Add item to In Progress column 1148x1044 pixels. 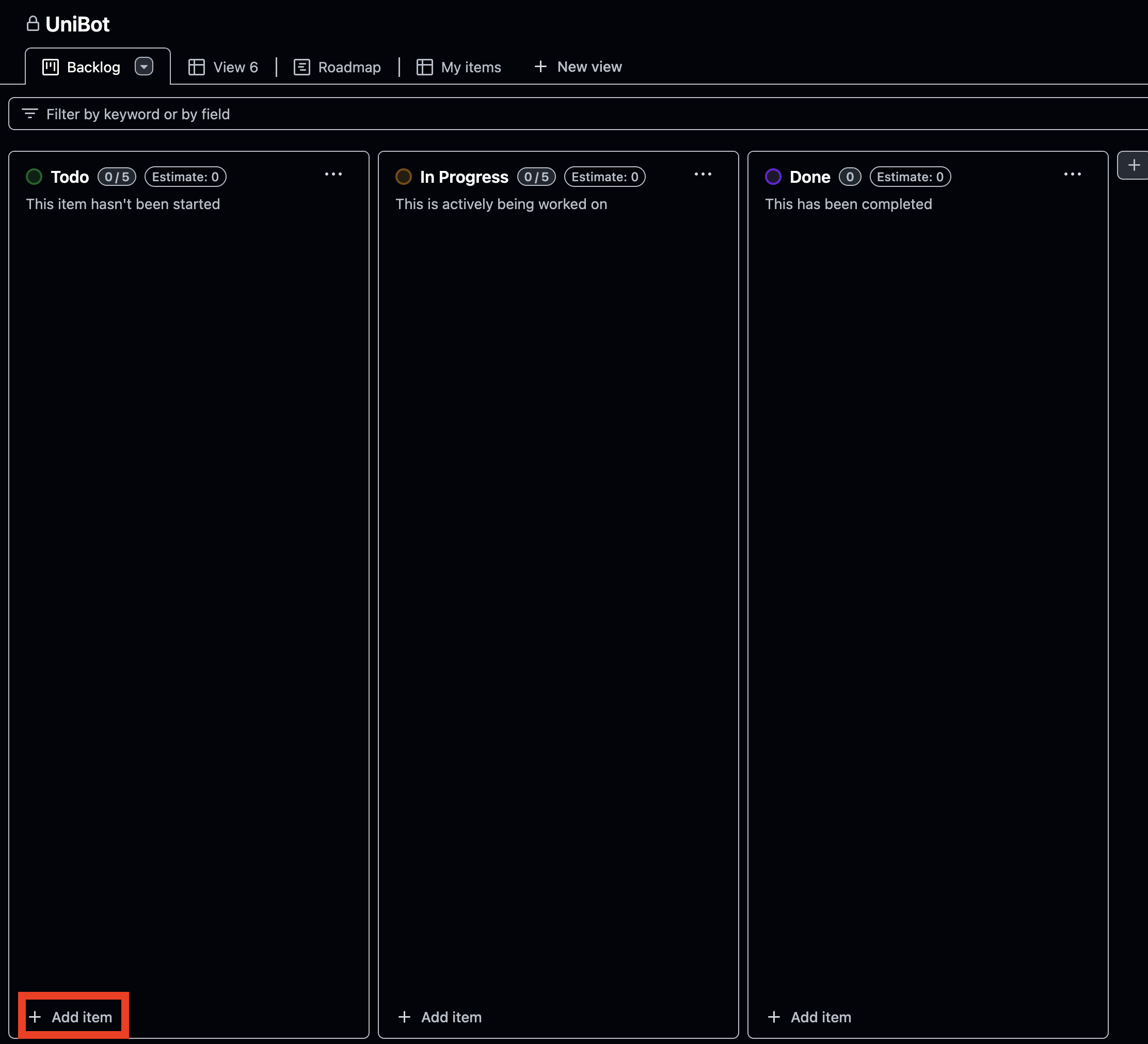click(440, 1017)
